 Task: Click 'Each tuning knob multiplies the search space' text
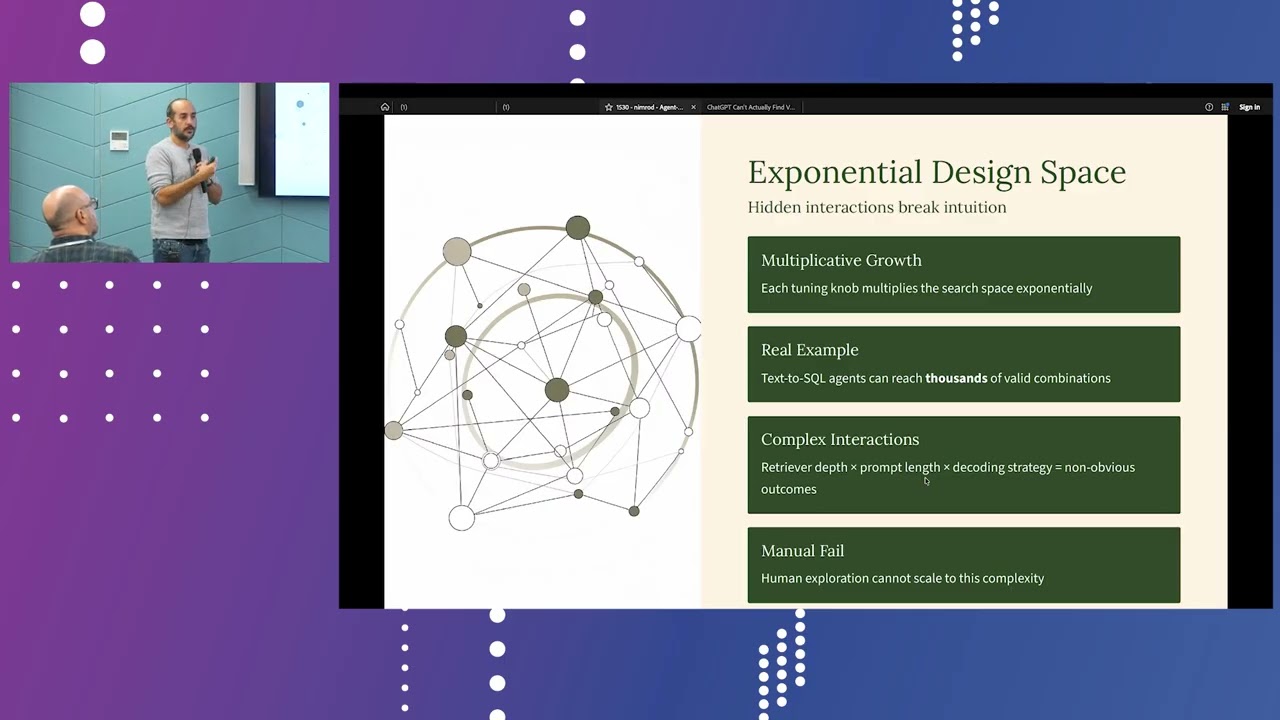(926, 288)
